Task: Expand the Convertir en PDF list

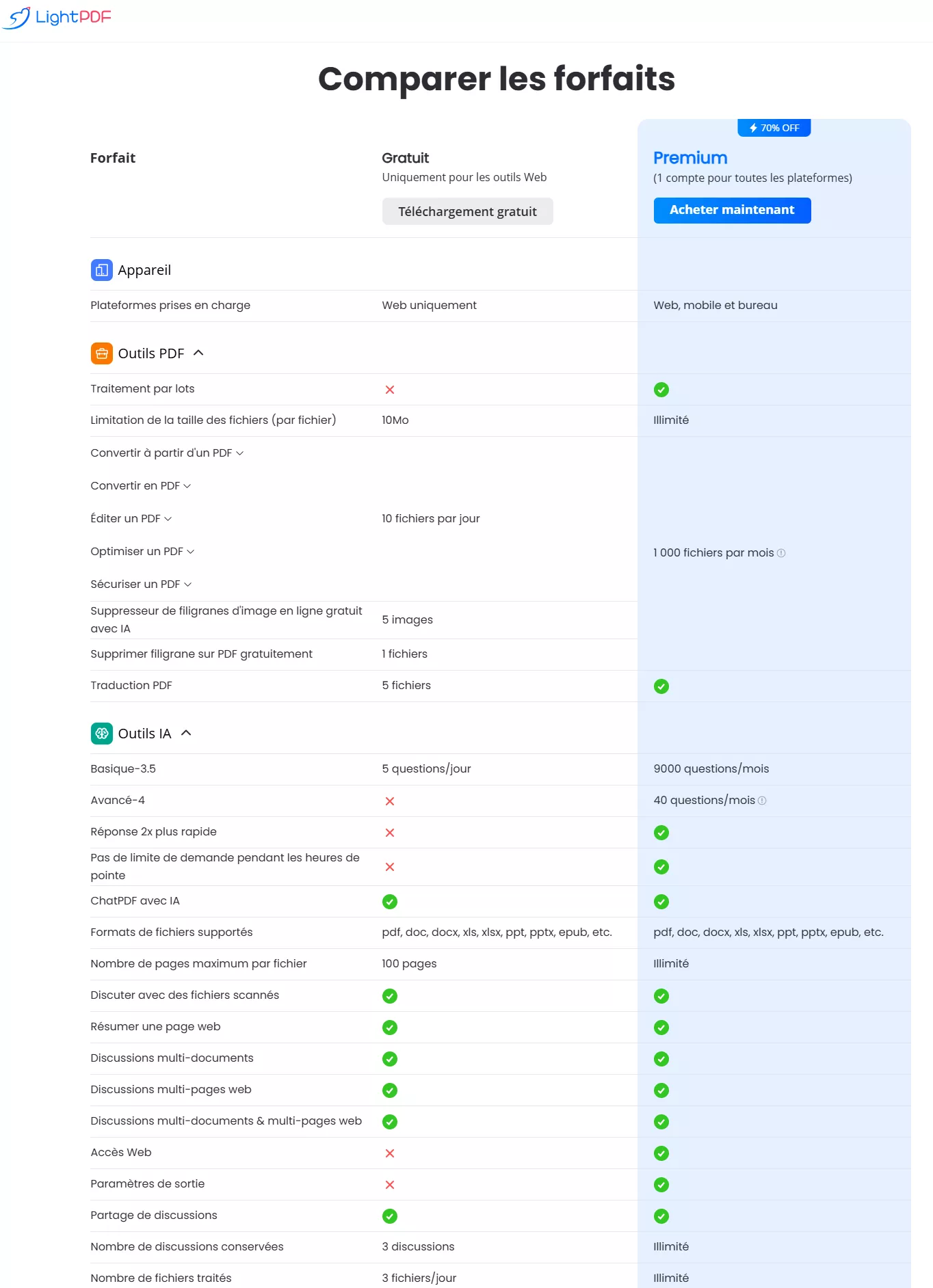Action: 187,486
